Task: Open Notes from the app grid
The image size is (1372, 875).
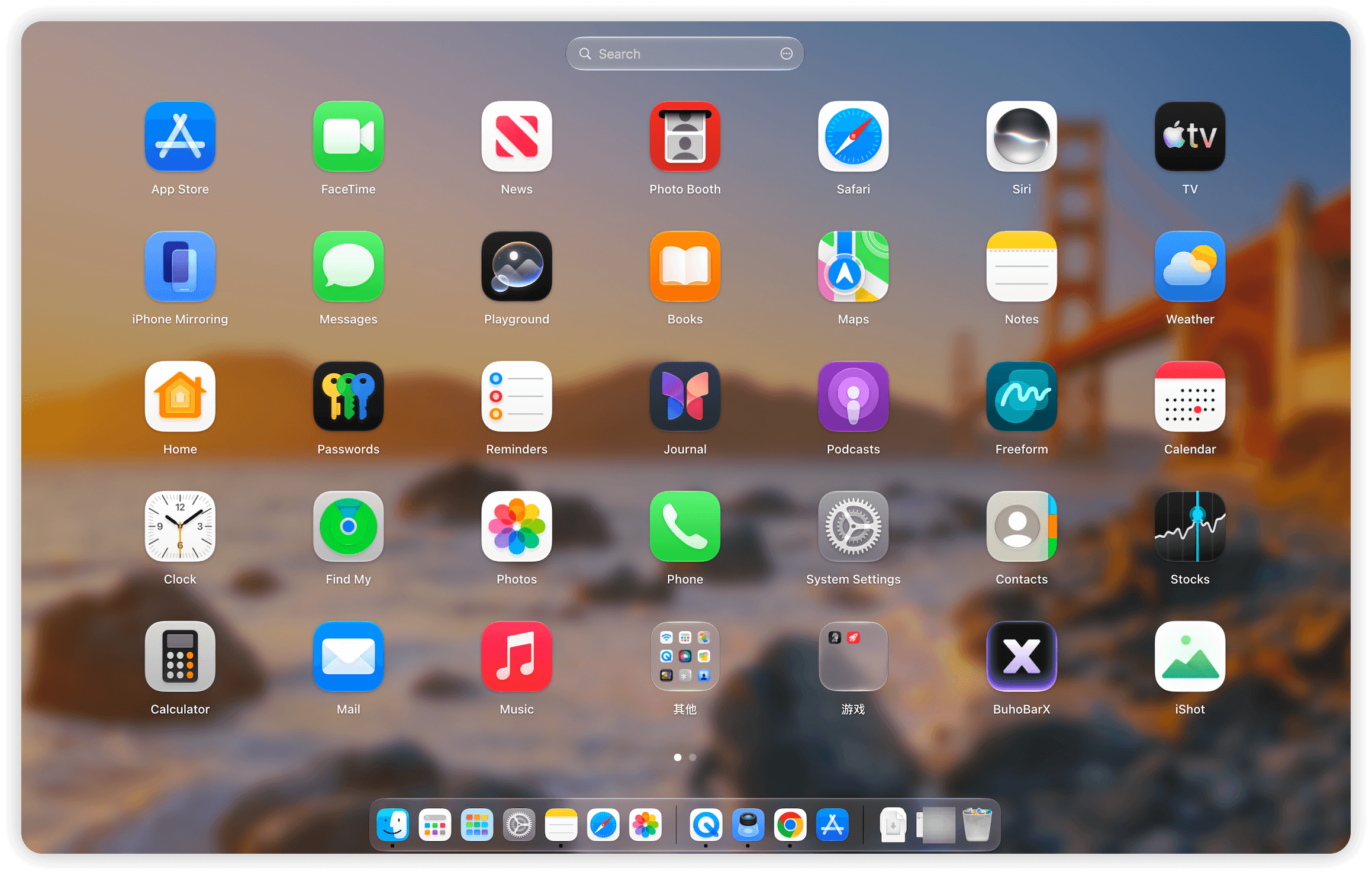Action: [1022, 266]
